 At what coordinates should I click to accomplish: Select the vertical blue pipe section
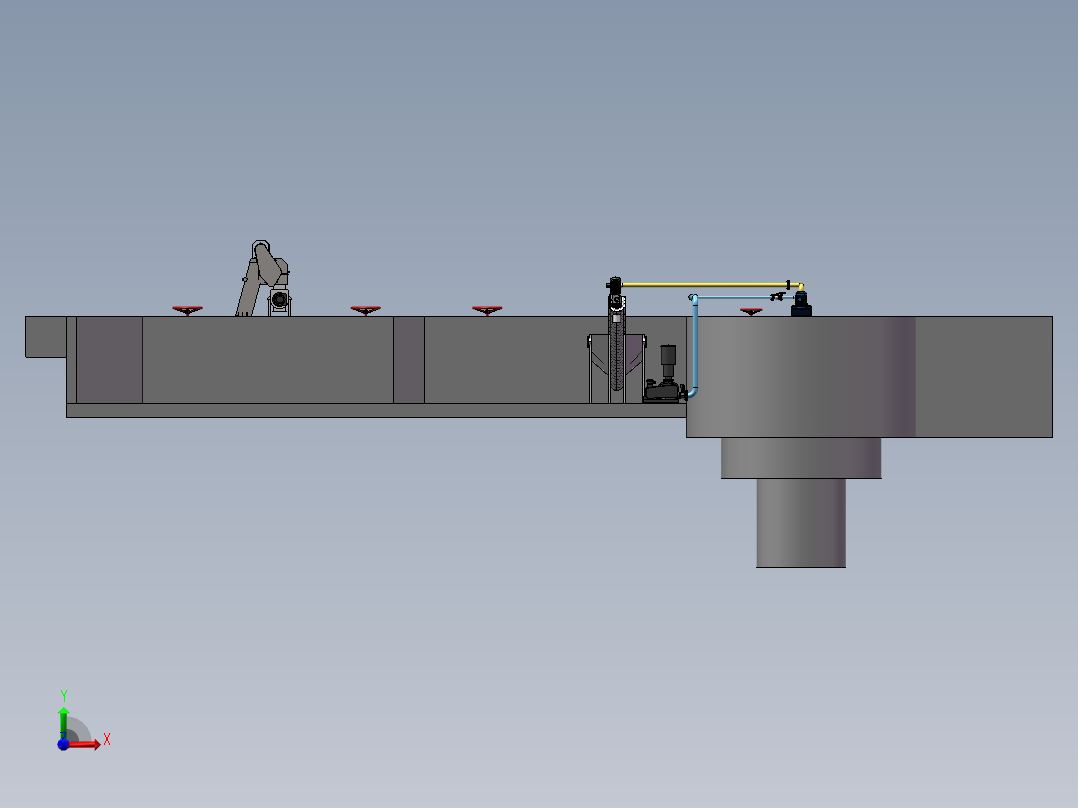tap(695, 347)
